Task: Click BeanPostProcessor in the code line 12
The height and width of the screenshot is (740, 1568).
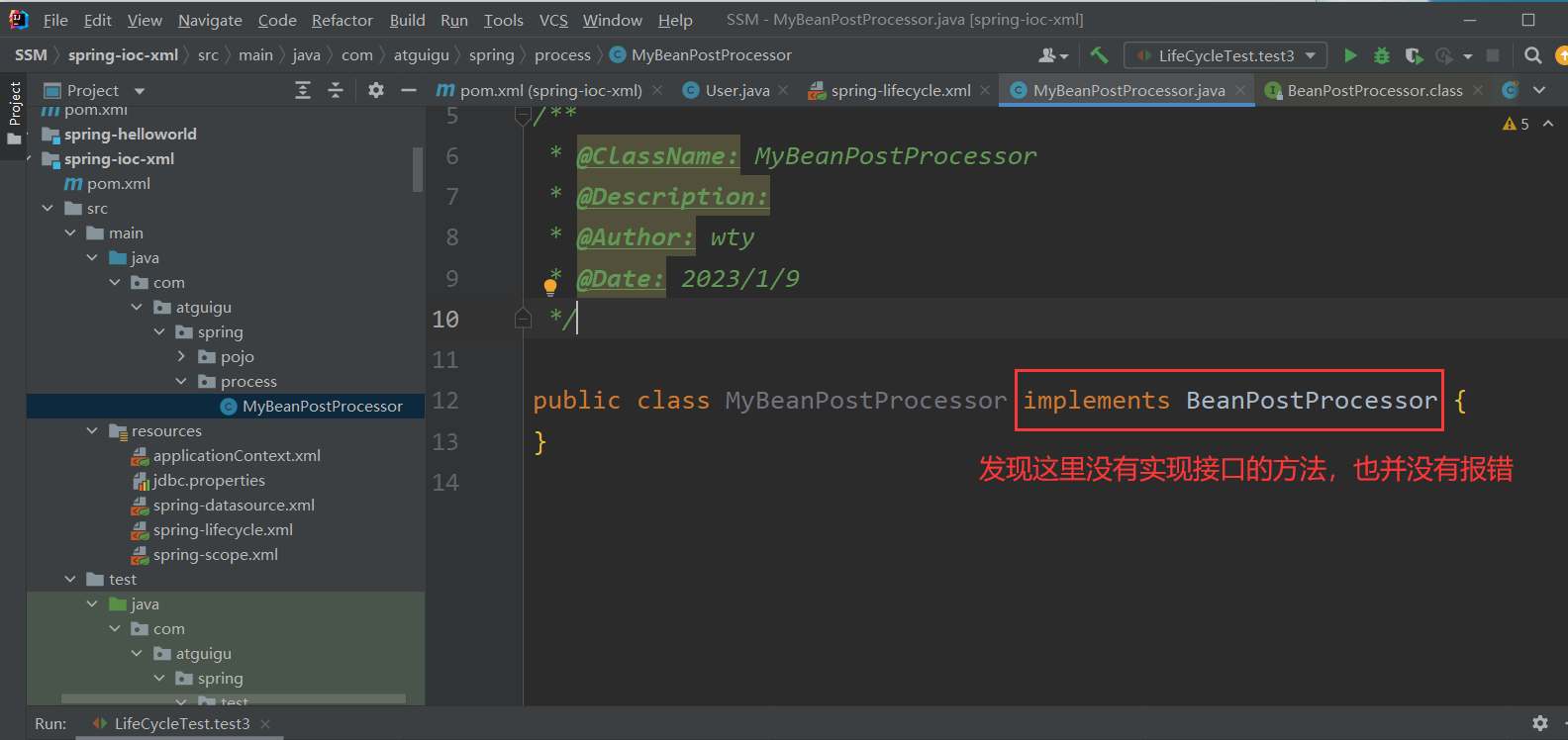Action: tap(1311, 401)
